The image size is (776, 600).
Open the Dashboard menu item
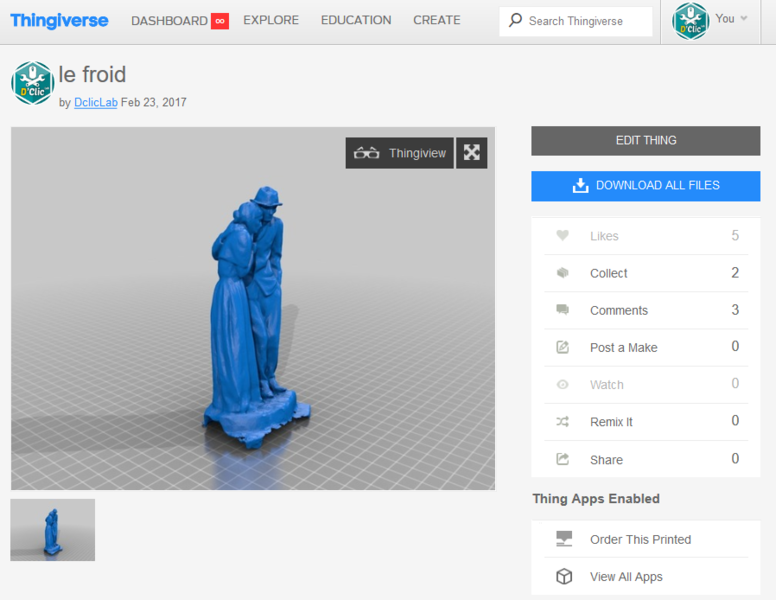[169, 21]
